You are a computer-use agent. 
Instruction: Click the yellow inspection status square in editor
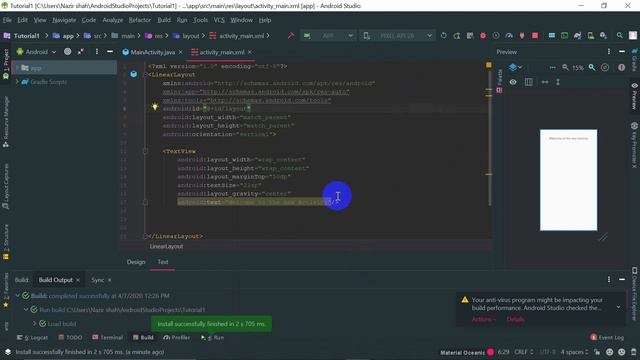489,65
